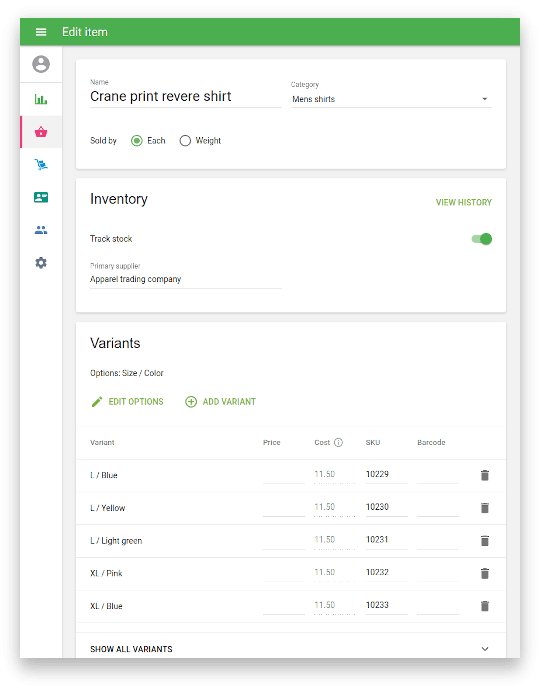Viewport: 541px width, 691px height.
Task: Open inventory management cart icon
Action: pyautogui.click(x=41, y=164)
